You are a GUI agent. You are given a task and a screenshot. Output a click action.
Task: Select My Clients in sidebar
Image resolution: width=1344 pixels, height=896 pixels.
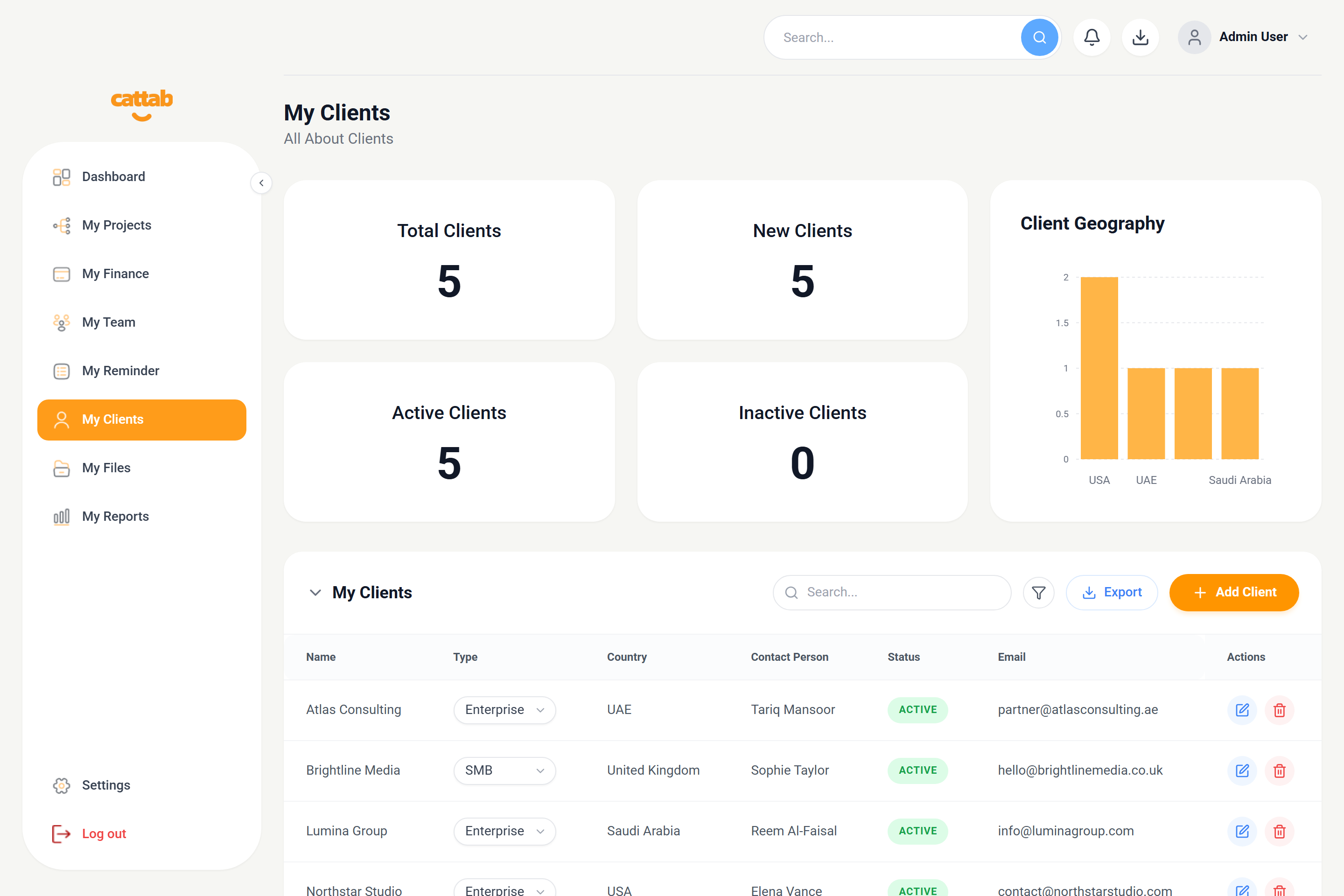point(142,420)
